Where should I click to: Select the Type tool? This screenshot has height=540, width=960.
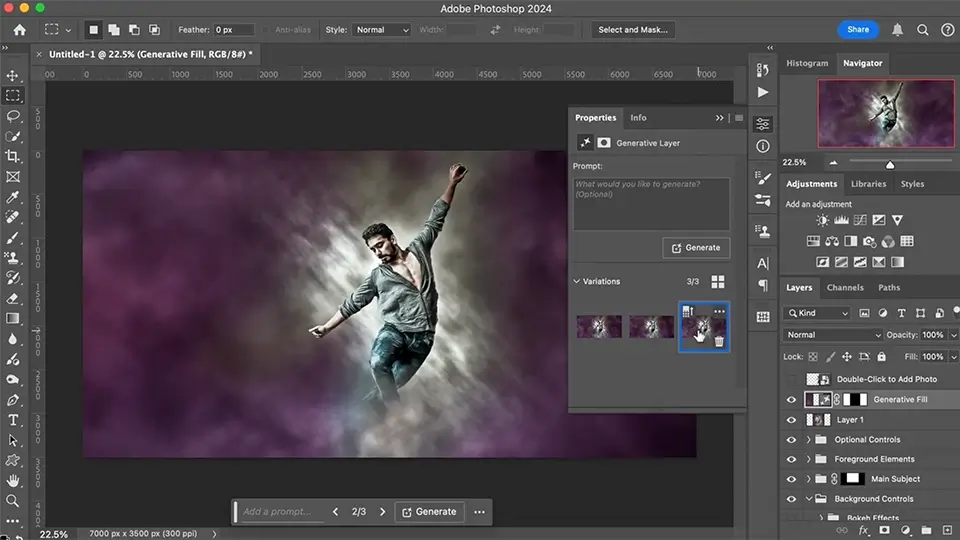point(13,420)
